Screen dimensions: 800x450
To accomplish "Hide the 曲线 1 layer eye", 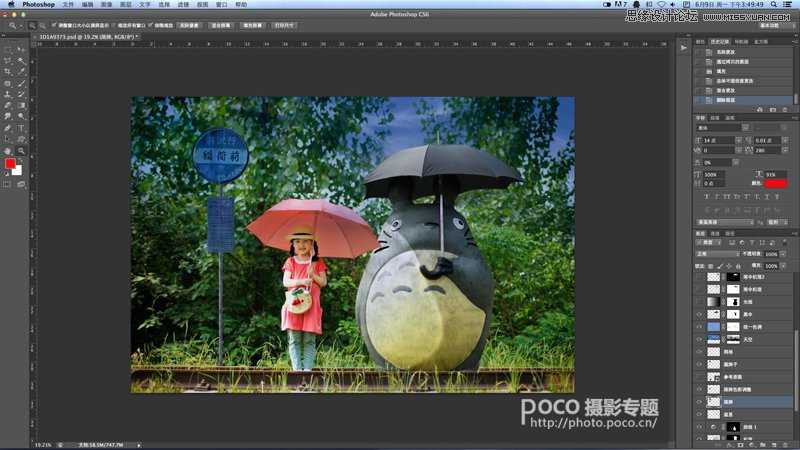I will point(699,427).
